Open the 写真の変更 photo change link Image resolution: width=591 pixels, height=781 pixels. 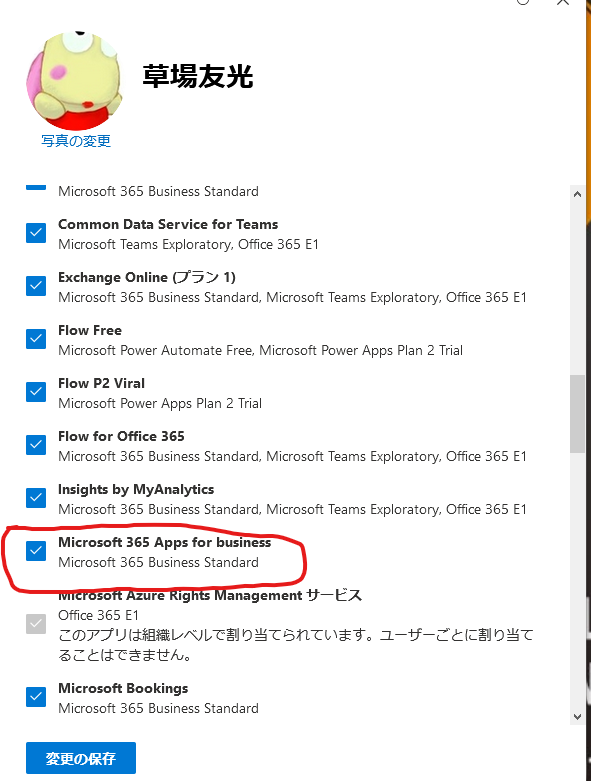coord(76,141)
